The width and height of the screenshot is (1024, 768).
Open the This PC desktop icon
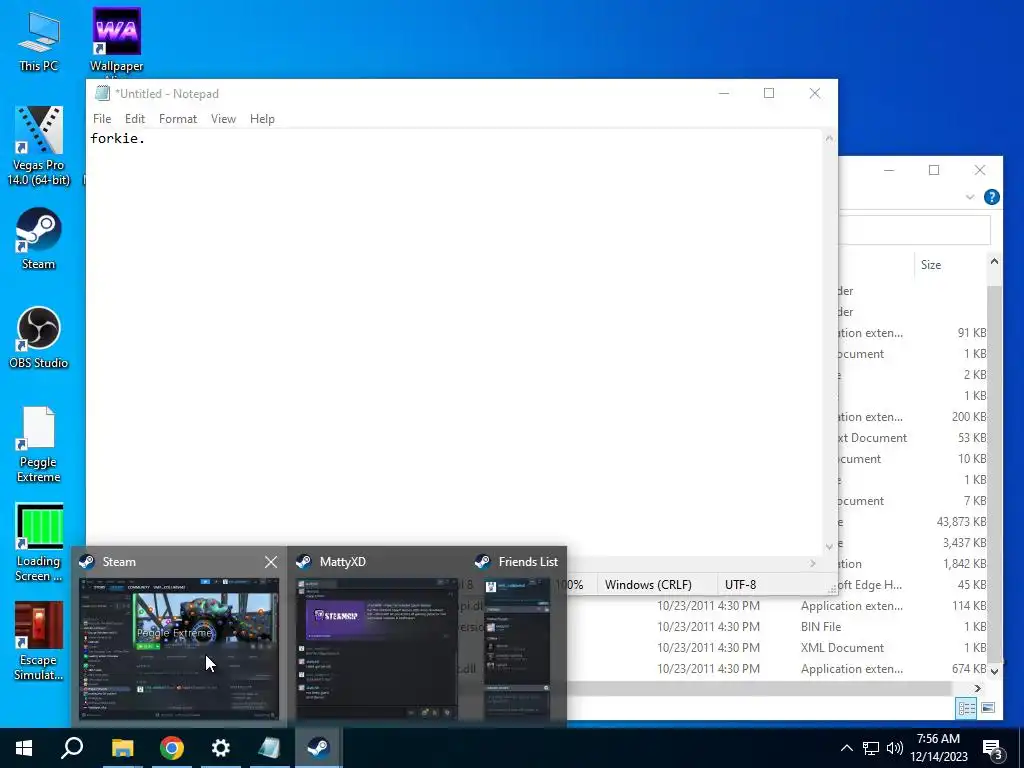pyautogui.click(x=39, y=41)
